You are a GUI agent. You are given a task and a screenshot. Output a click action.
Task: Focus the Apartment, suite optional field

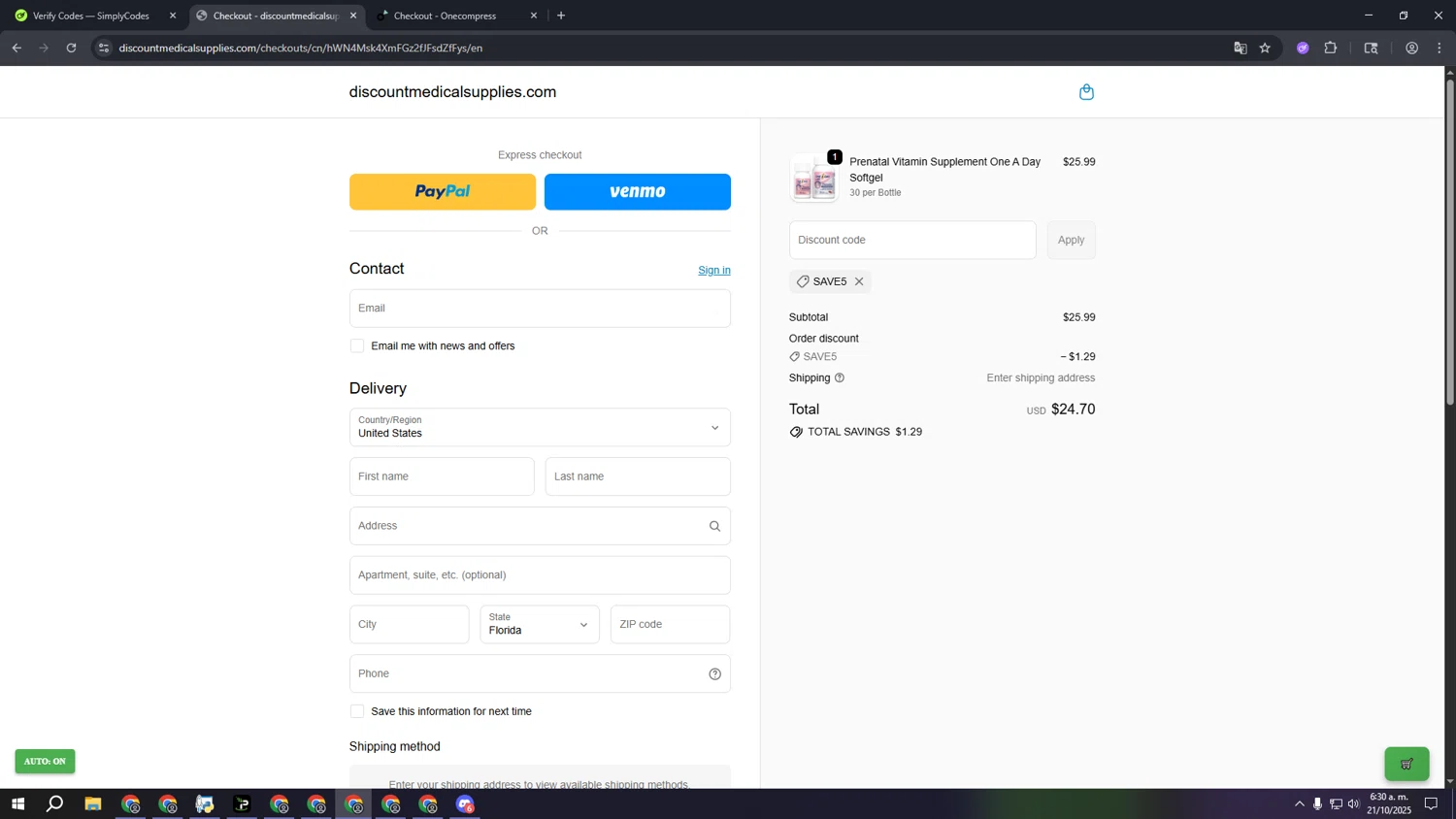pos(540,575)
